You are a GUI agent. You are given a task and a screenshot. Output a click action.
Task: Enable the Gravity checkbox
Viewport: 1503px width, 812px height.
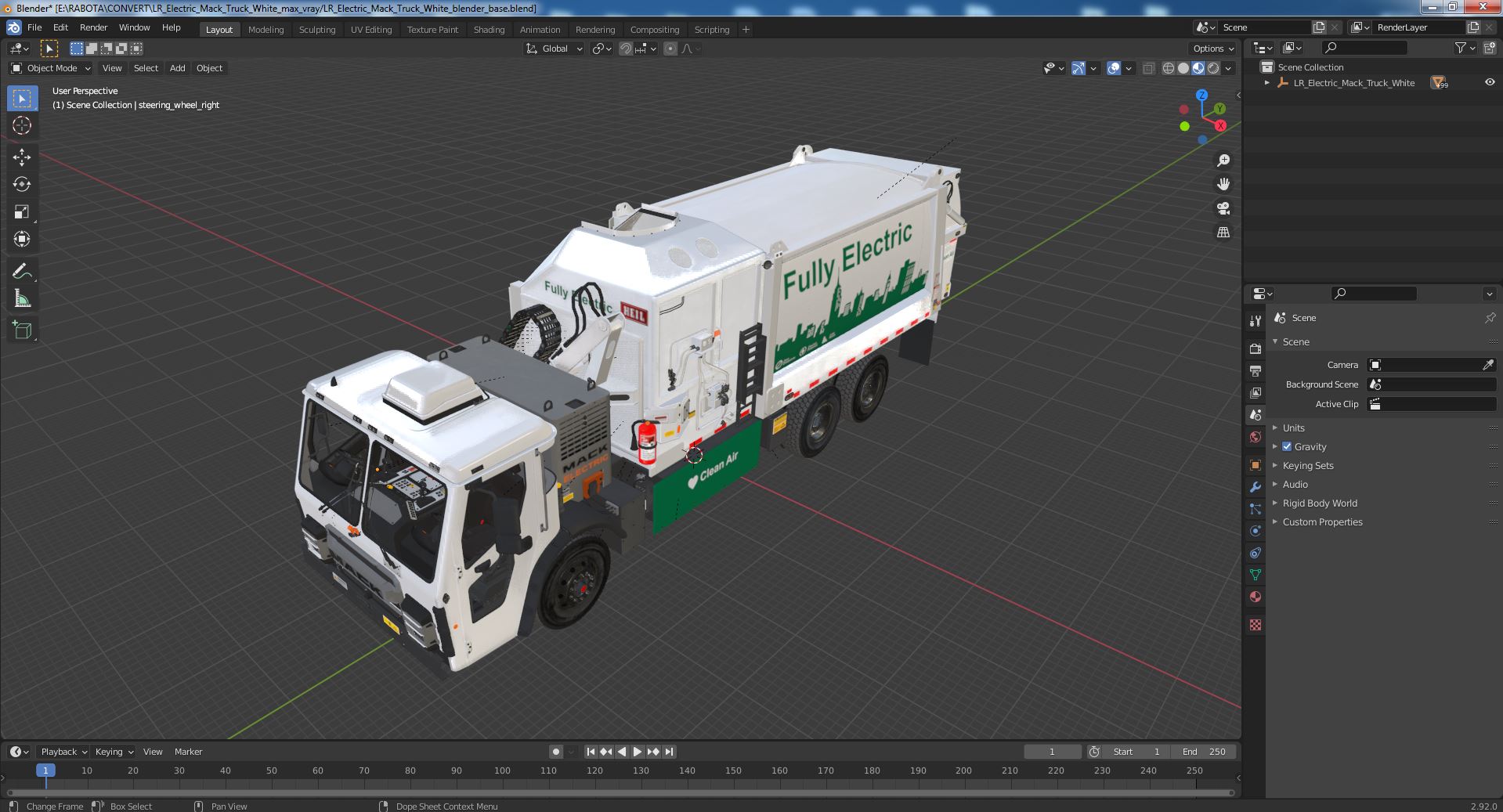click(x=1287, y=446)
